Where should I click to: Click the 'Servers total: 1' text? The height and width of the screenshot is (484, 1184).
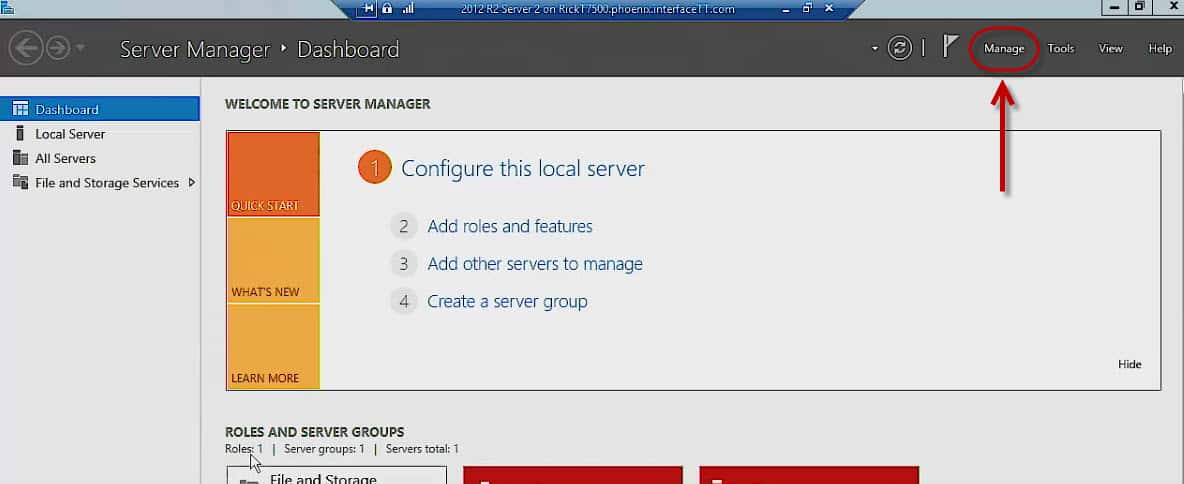pyautogui.click(x=422, y=449)
